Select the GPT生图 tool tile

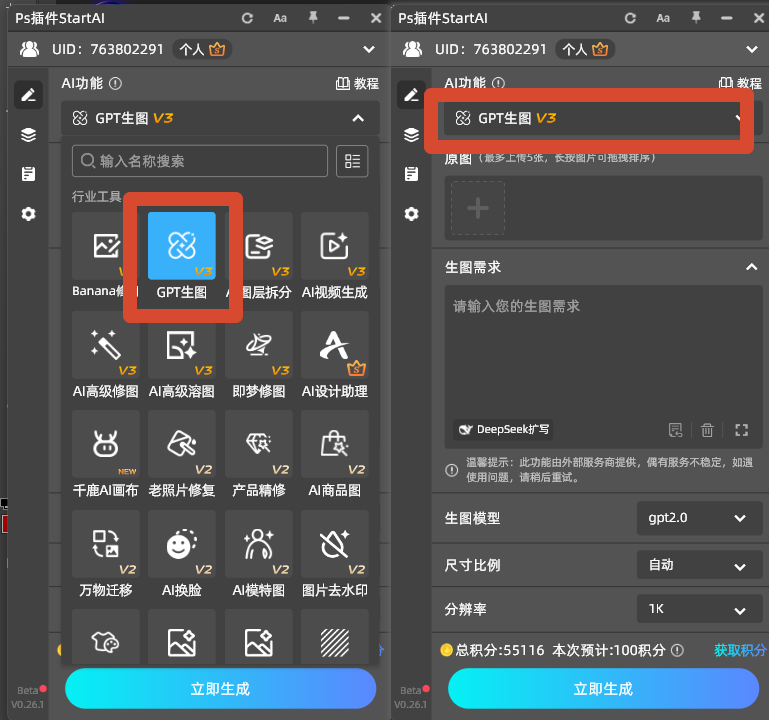(x=181, y=246)
